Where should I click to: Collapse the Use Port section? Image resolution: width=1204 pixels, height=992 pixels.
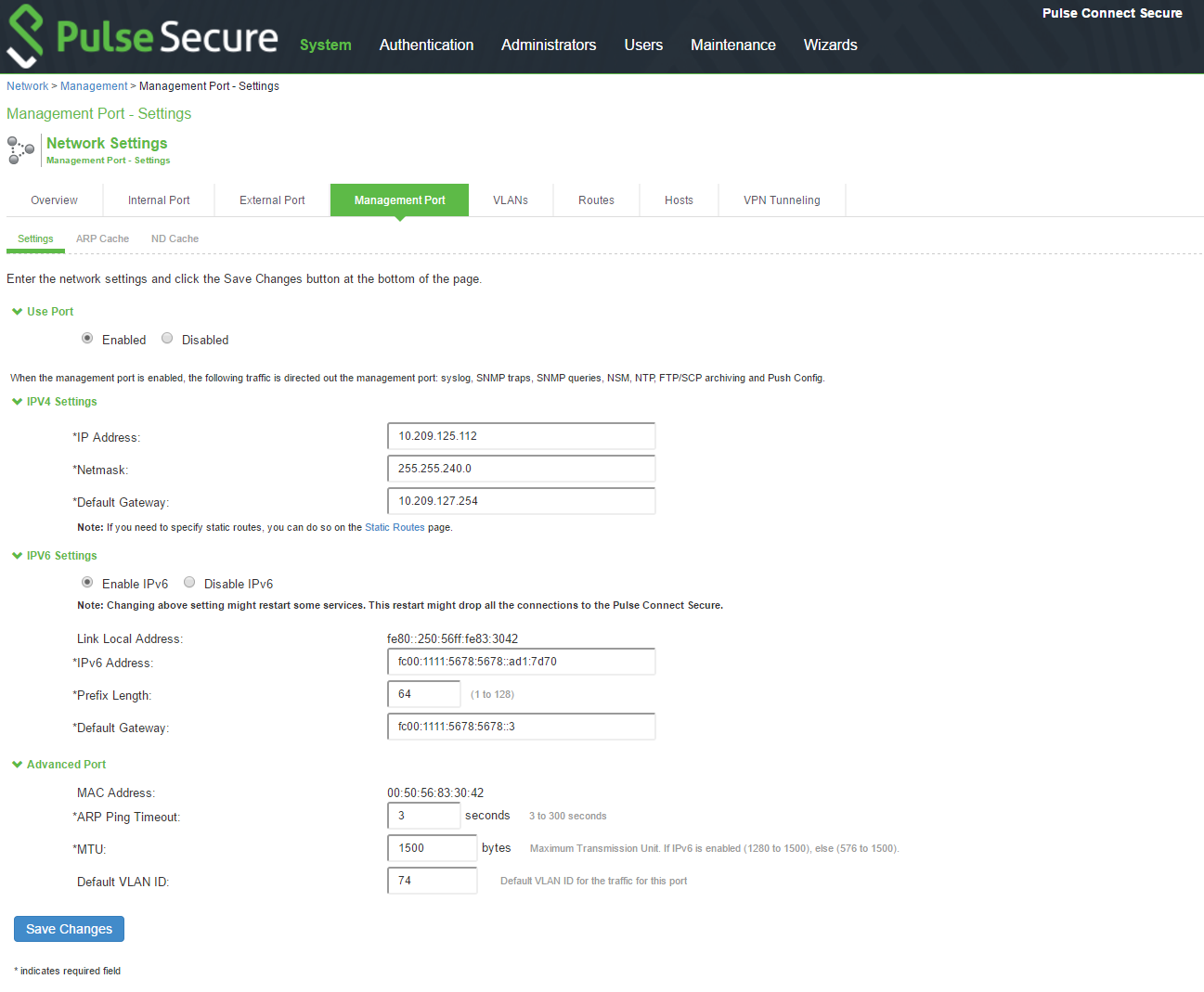pos(42,312)
